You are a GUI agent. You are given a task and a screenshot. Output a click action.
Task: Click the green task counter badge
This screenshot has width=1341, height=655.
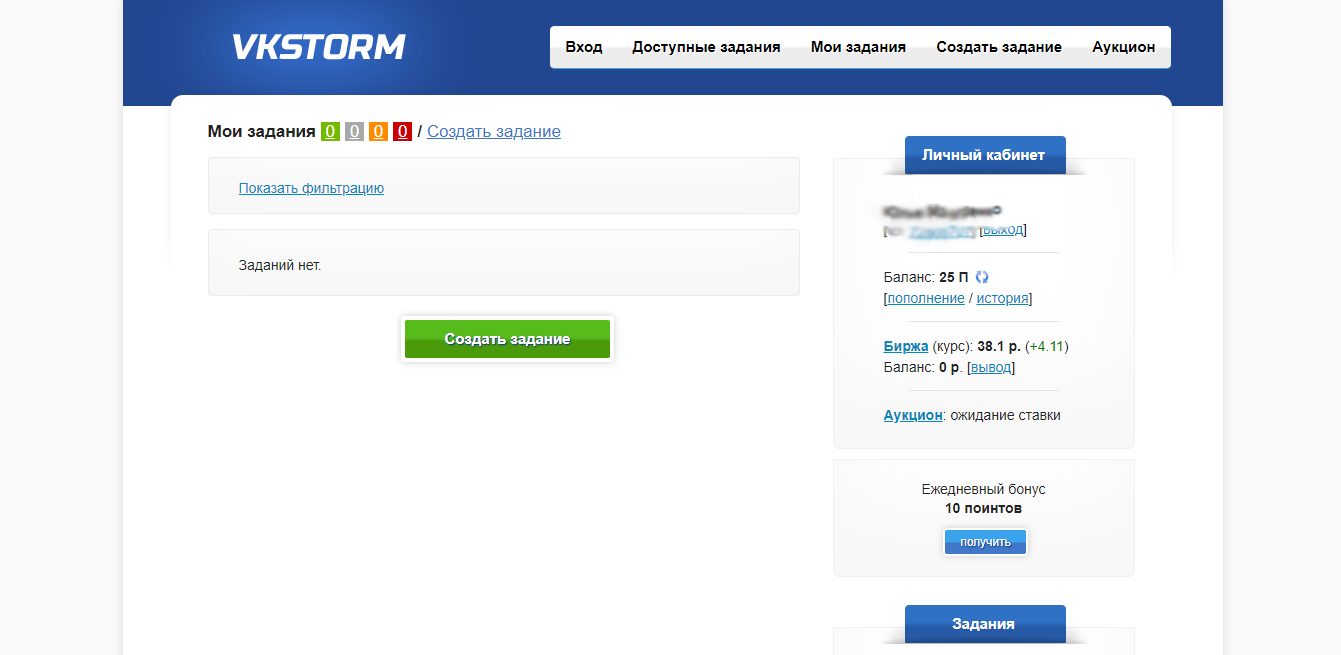(329, 131)
